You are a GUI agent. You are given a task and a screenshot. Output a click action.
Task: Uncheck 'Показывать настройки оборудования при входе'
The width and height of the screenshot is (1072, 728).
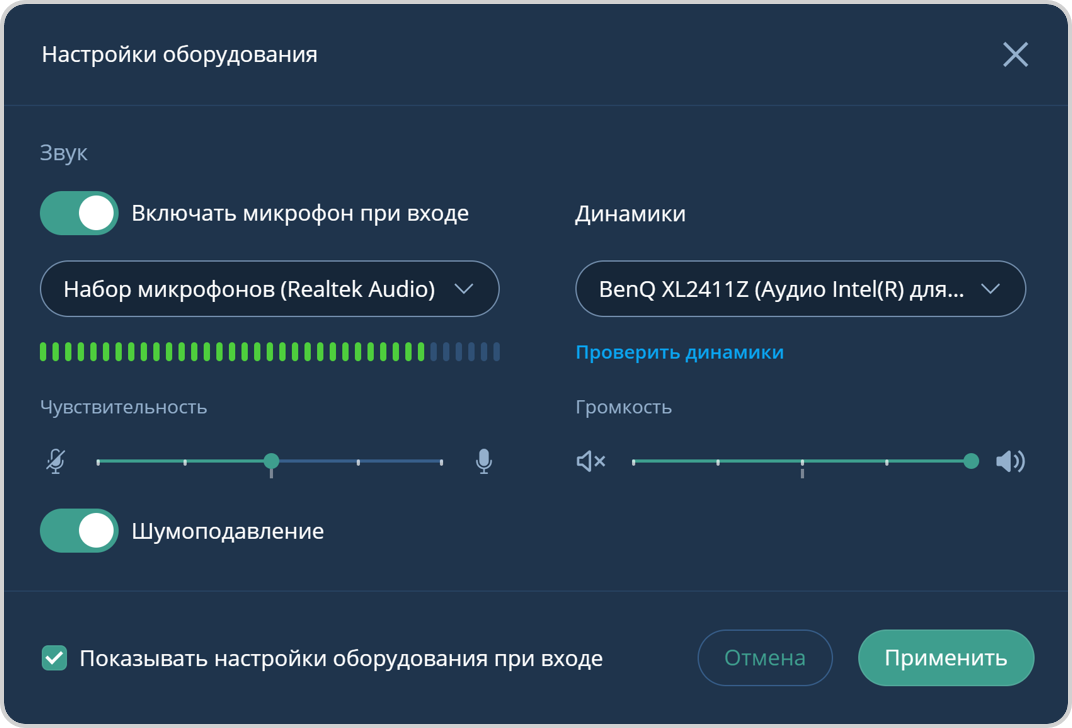point(52,658)
